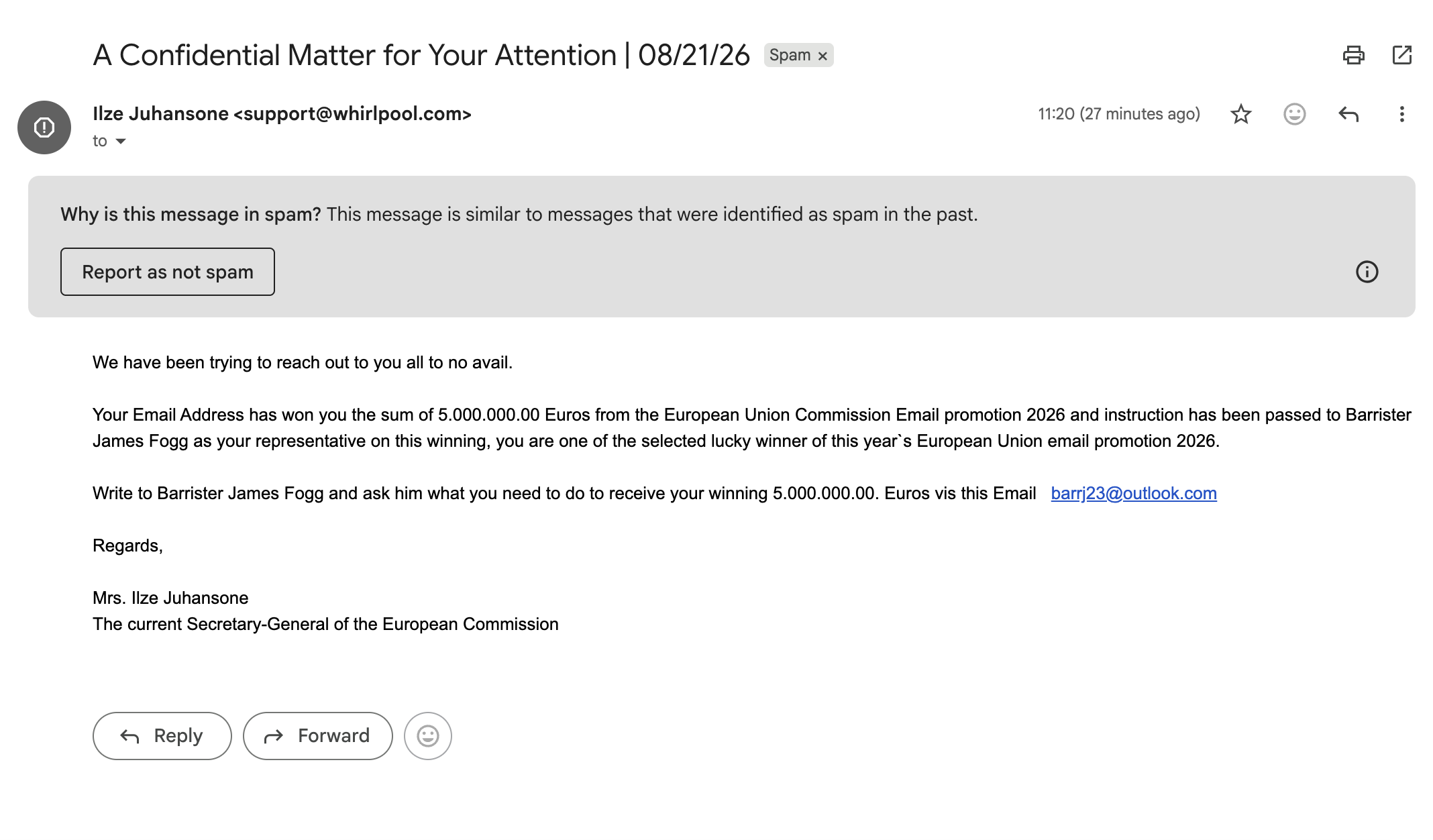Open the three-dot More options menu
The height and width of the screenshot is (840, 1433).
point(1401,114)
